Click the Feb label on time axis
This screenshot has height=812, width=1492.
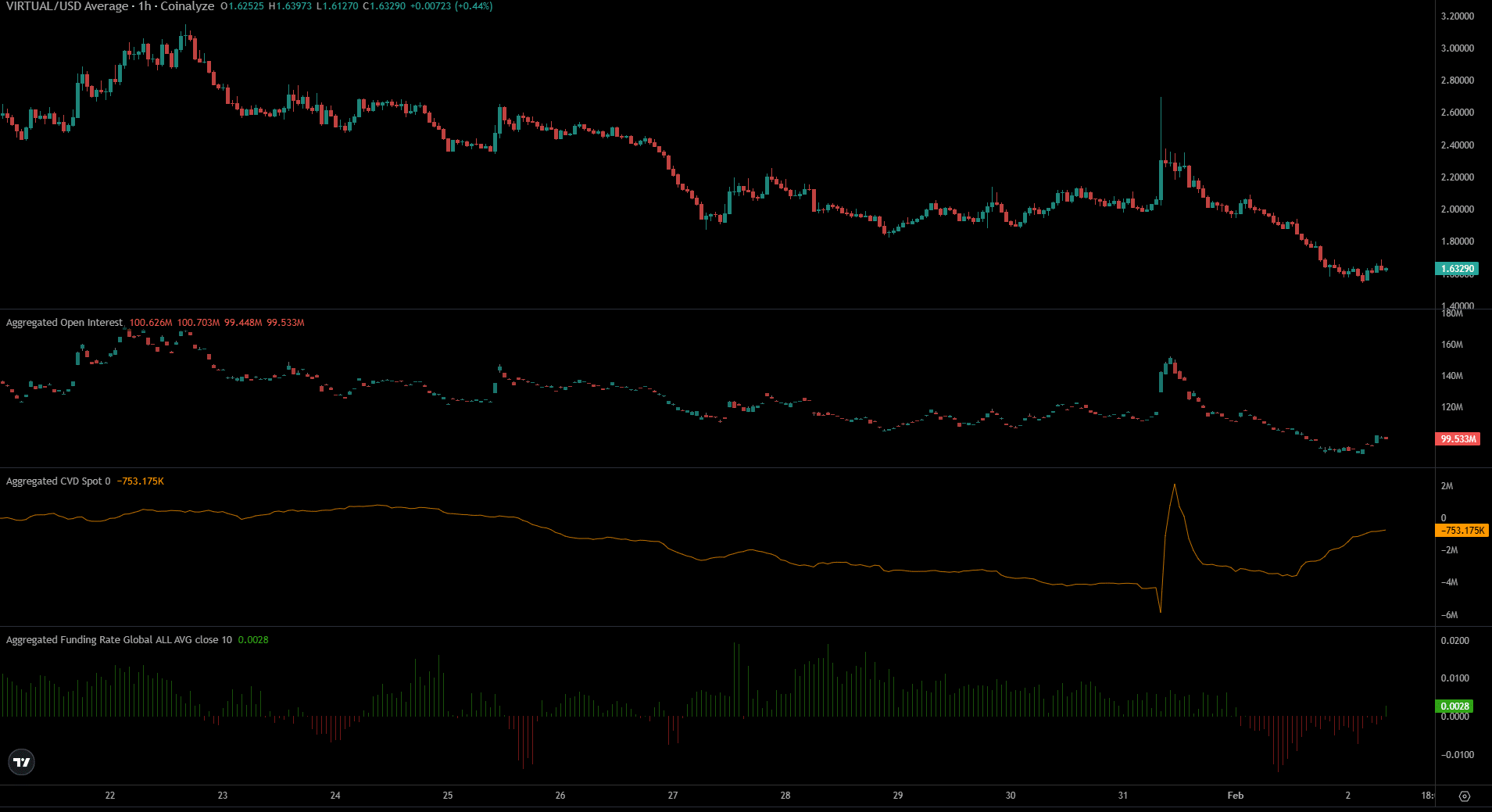(1235, 796)
